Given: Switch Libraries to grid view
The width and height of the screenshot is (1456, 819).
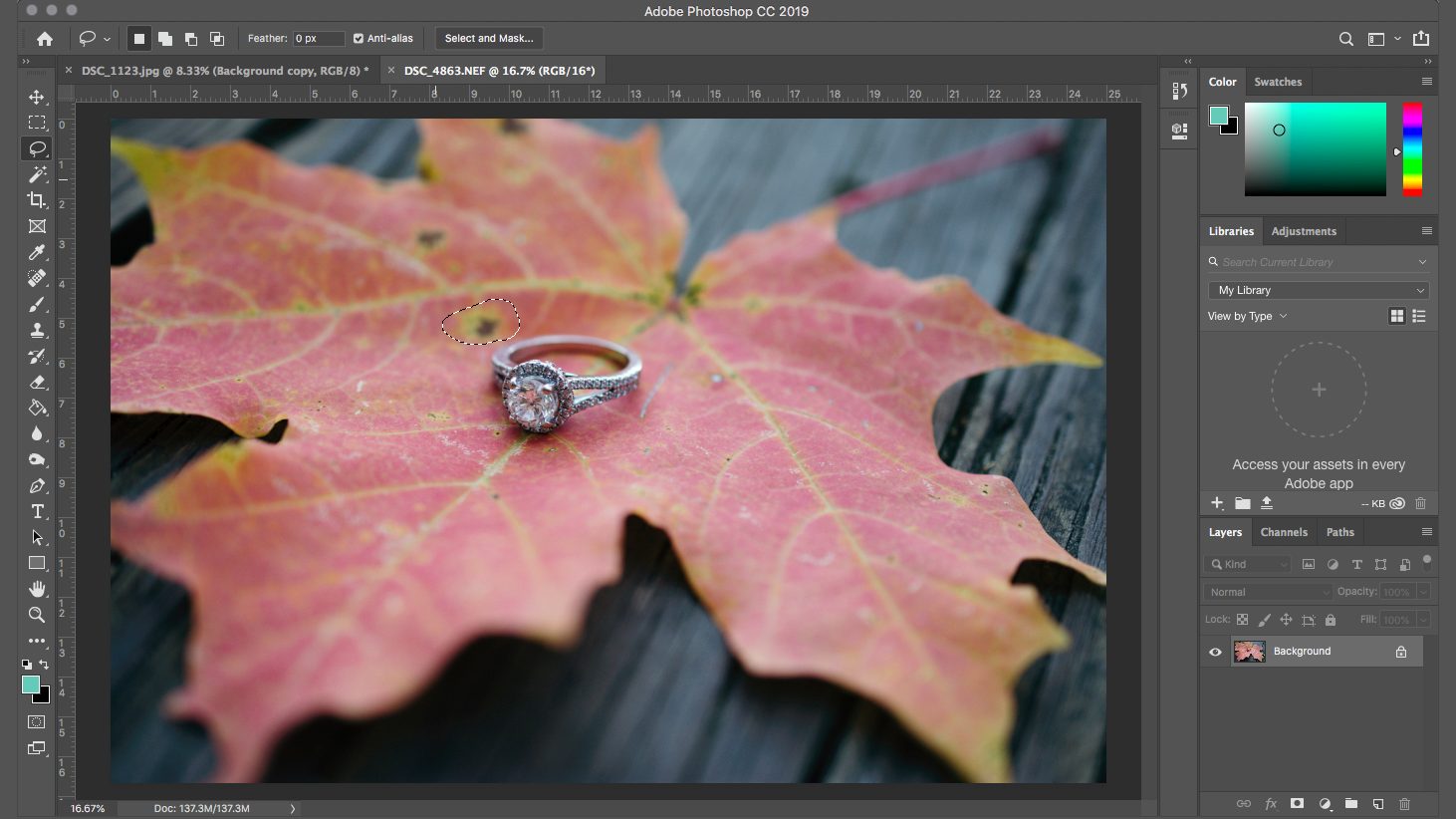Looking at the screenshot, I should tap(1397, 316).
